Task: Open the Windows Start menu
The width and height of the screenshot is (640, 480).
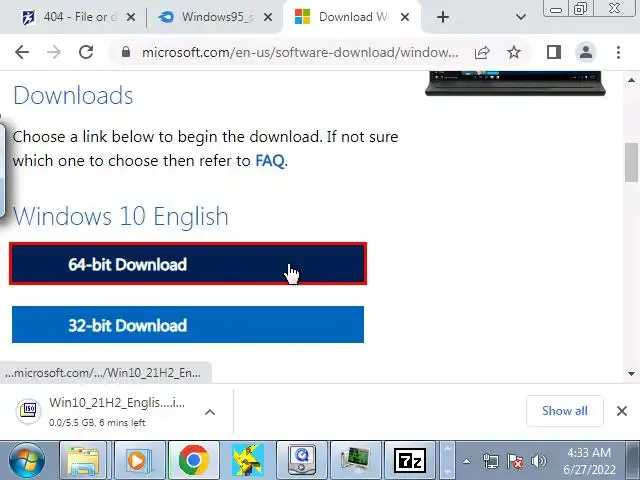Action: coord(27,460)
